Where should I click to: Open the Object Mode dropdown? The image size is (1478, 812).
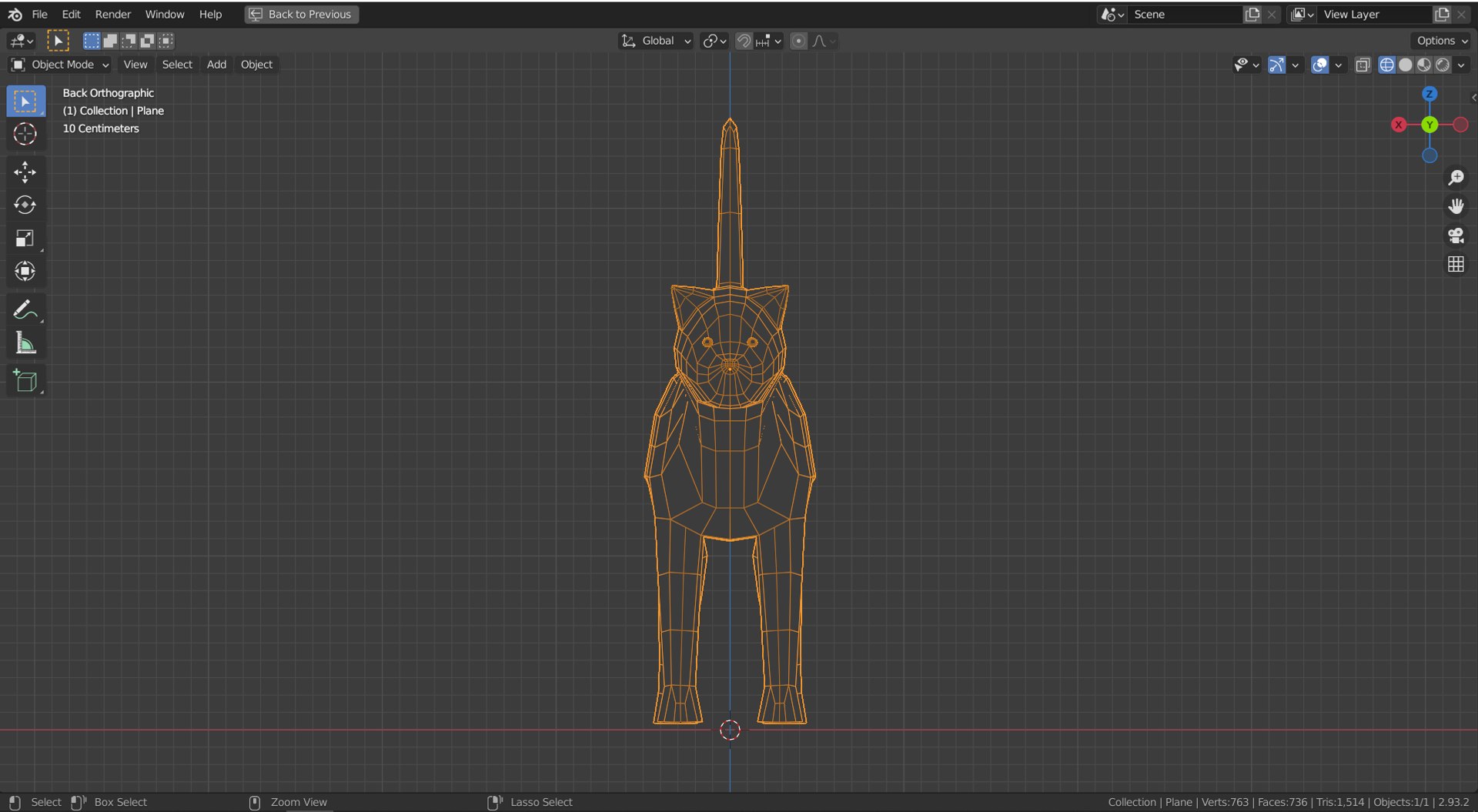[60, 65]
